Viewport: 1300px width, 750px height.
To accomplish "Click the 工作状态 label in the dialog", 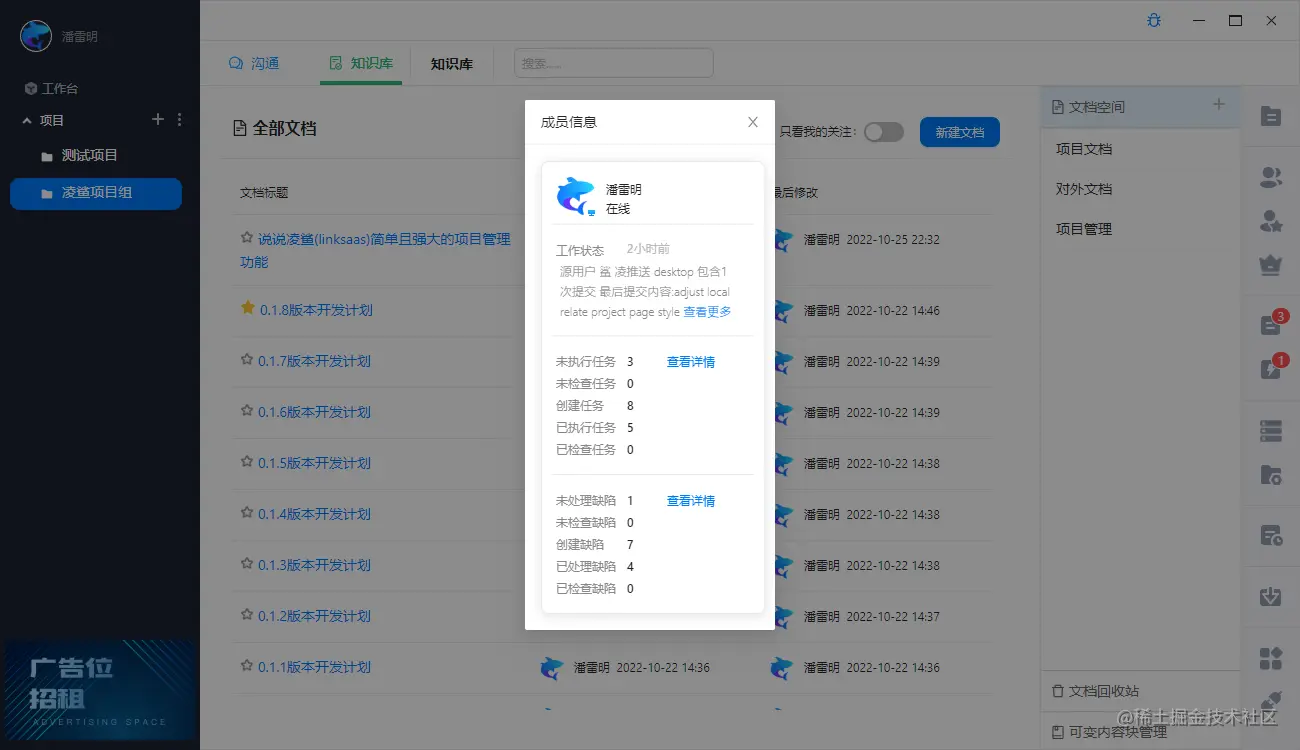I will 580,250.
